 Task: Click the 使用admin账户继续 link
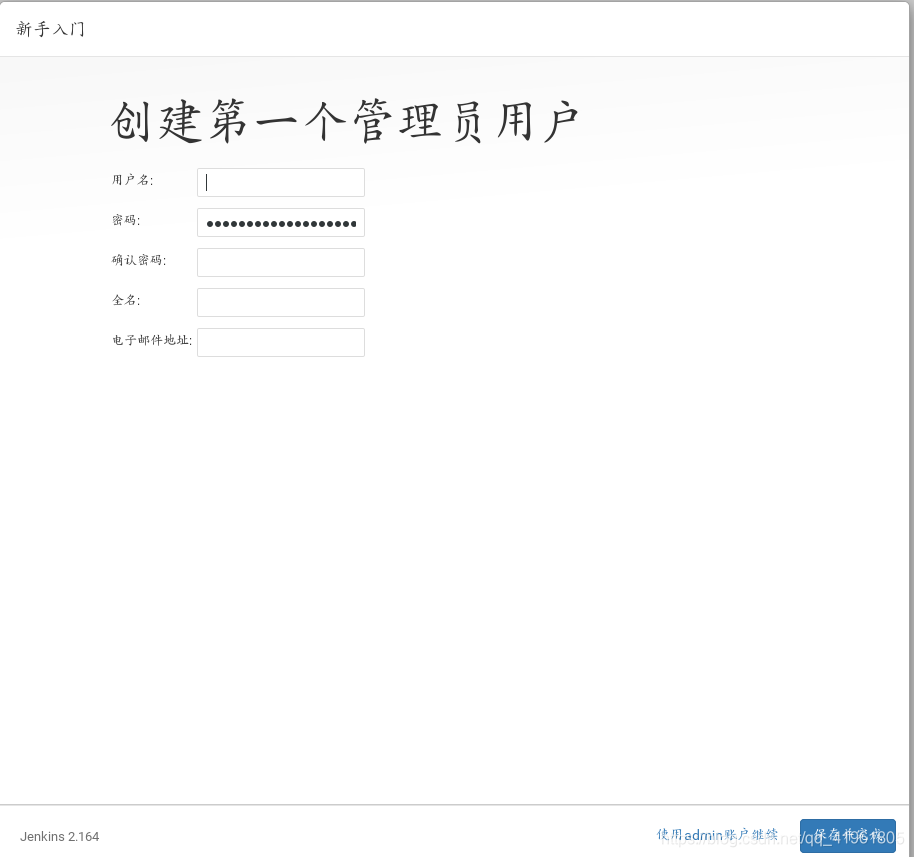pos(717,835)
